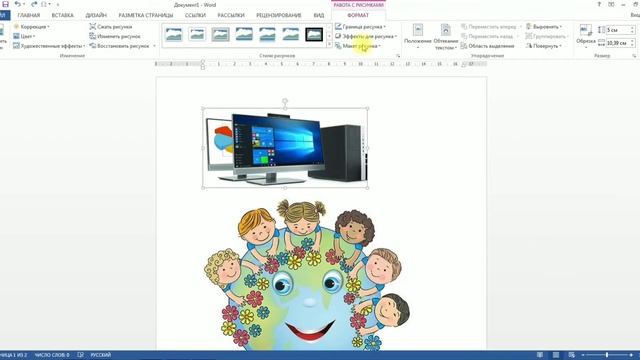640x360 pixels.
Task: Click Изменить рисунок
Action: click(x=115, y=36)
